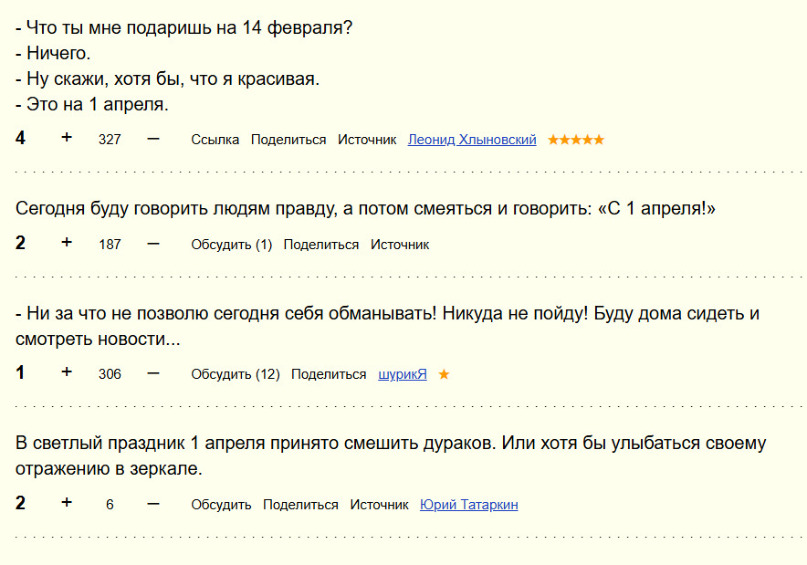Share the 14 февраля joke via Поделиться
This screenshot has width=807, height=565.
click(289, 140)
